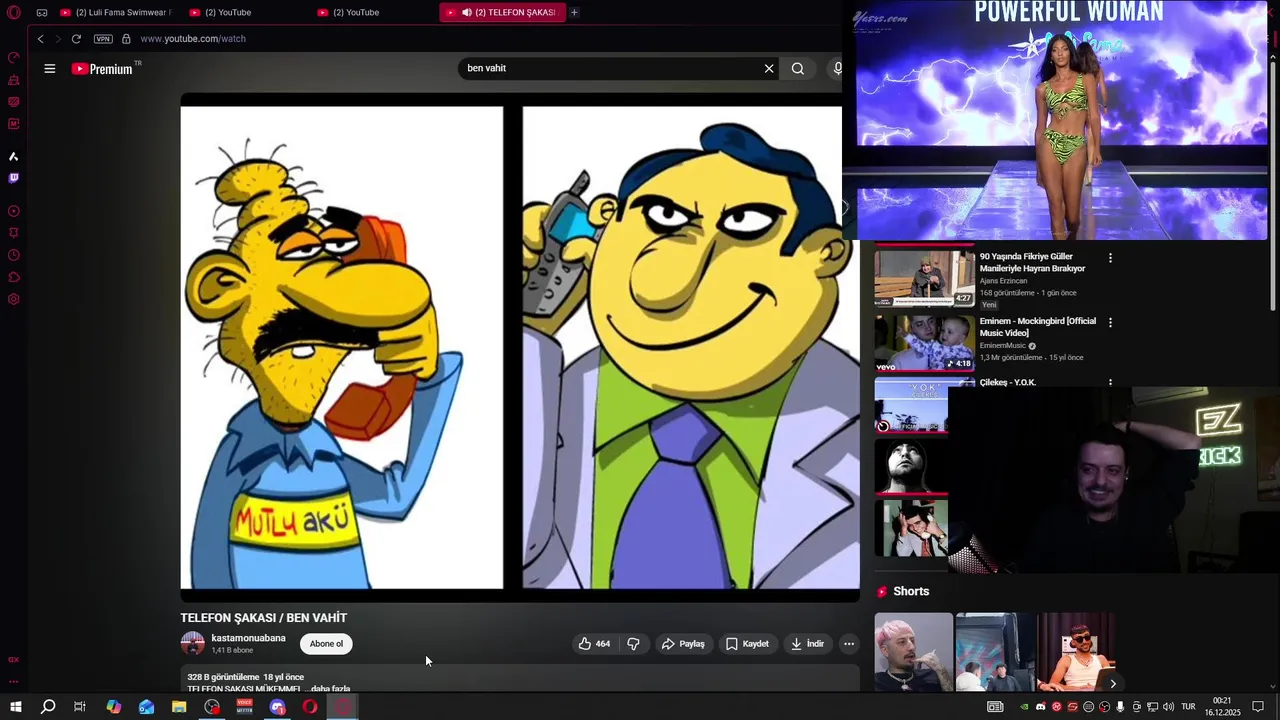Screen dimensions: 1280x720
Task: Open the Ajans Erzincan channel link
Action: 1003,281
